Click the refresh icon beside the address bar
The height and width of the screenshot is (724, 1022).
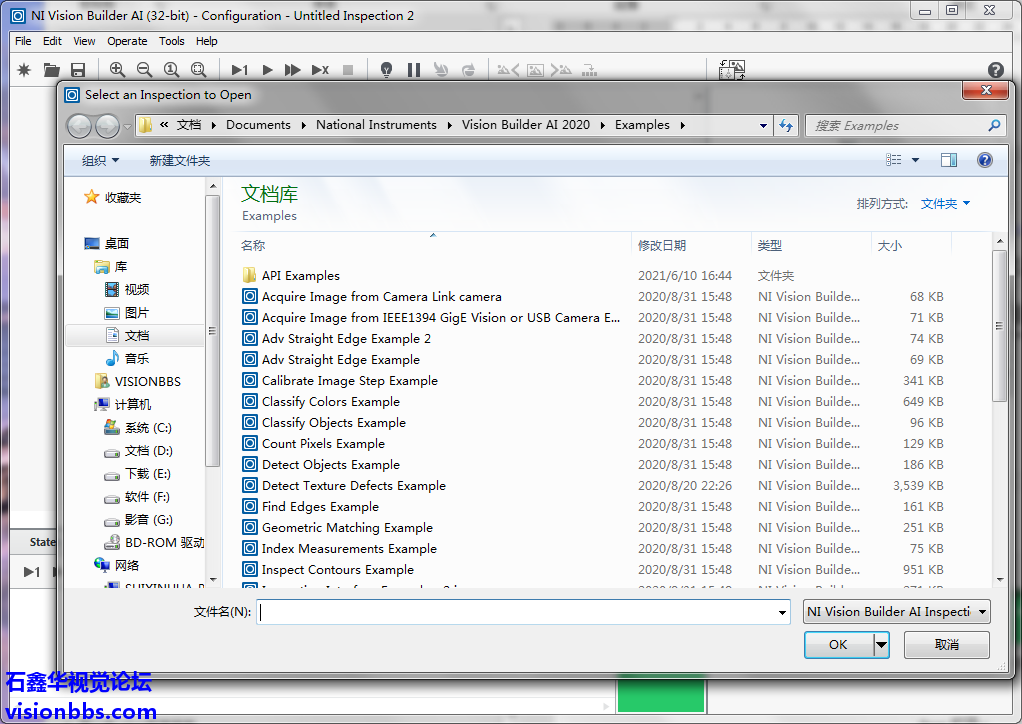click(786, 126)
